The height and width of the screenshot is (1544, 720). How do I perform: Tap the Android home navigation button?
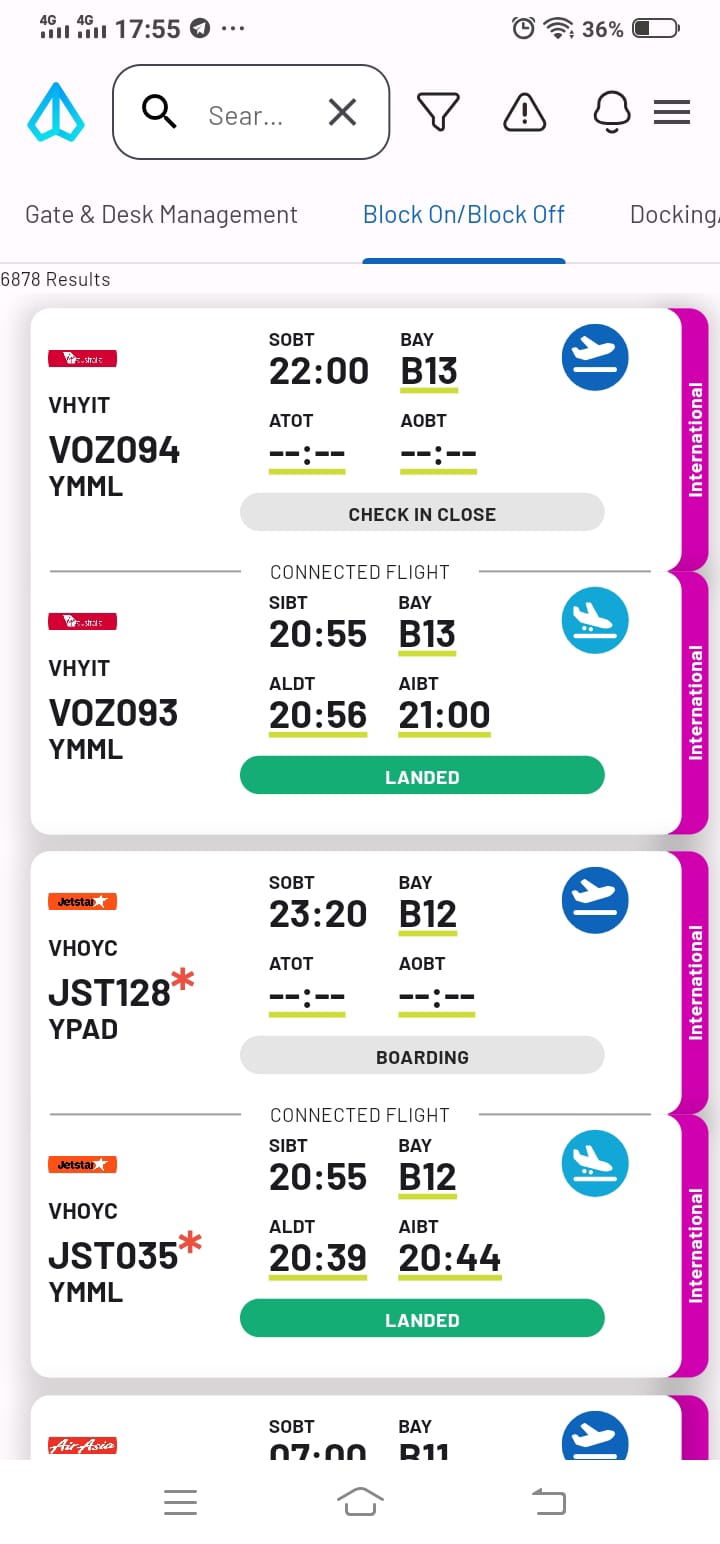[361, 1501]
